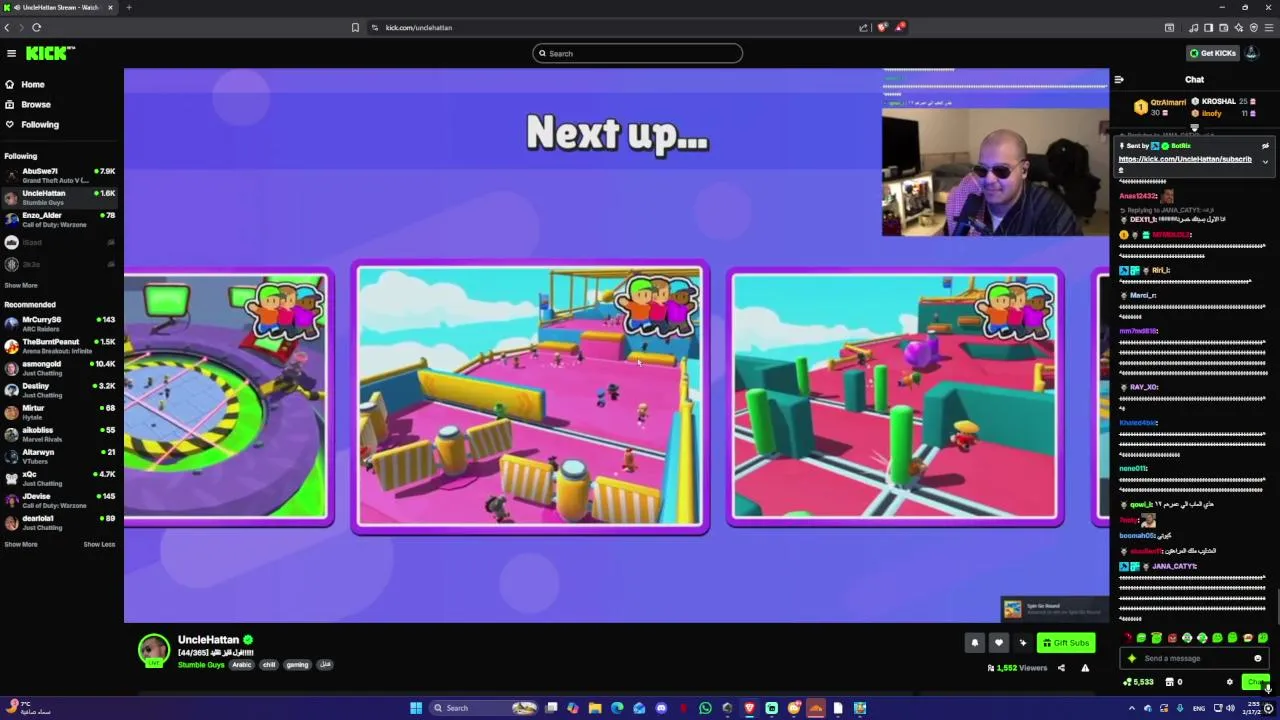Open File Explorer from the taskbar
This screenshot has height=720, width=1280.
(594, 708)
